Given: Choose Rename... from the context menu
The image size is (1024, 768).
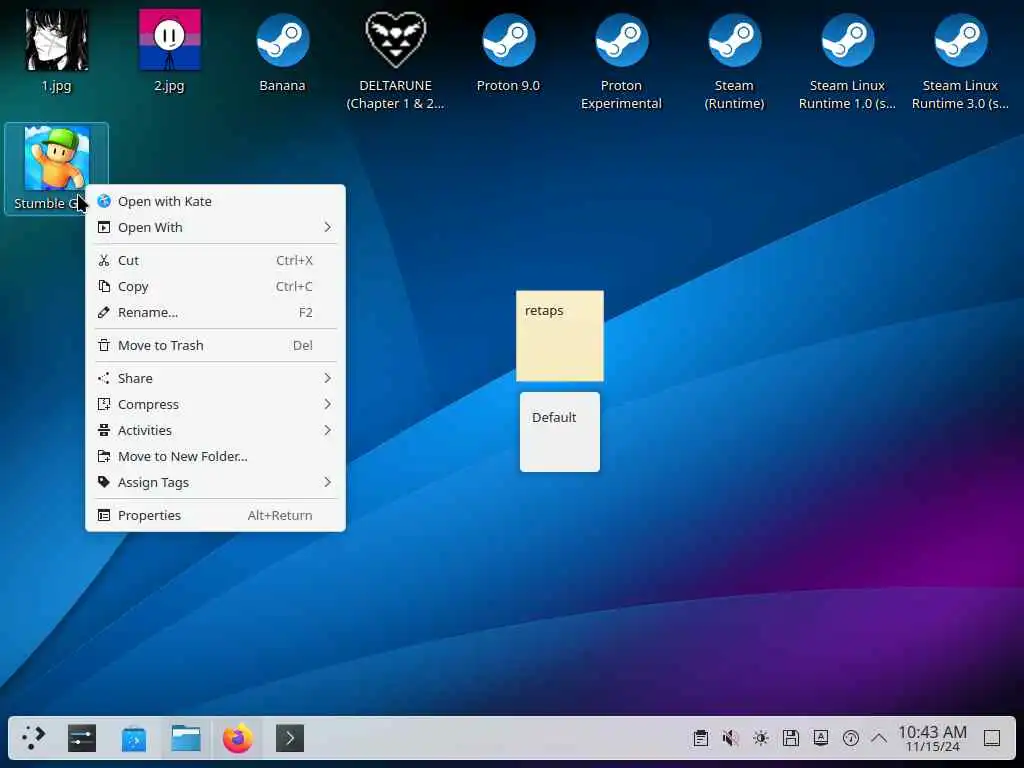Looking at the screenshot, I should [x=216, y=312].
